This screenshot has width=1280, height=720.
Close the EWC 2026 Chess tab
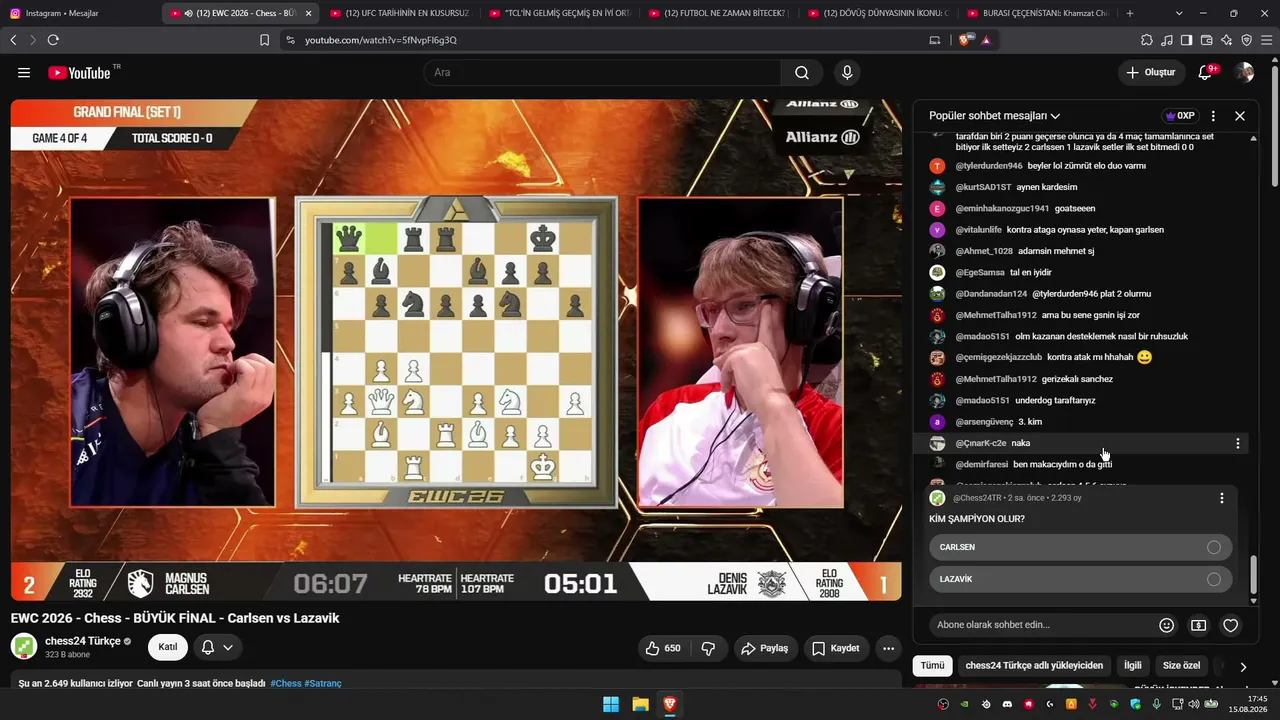coord(308,13)
